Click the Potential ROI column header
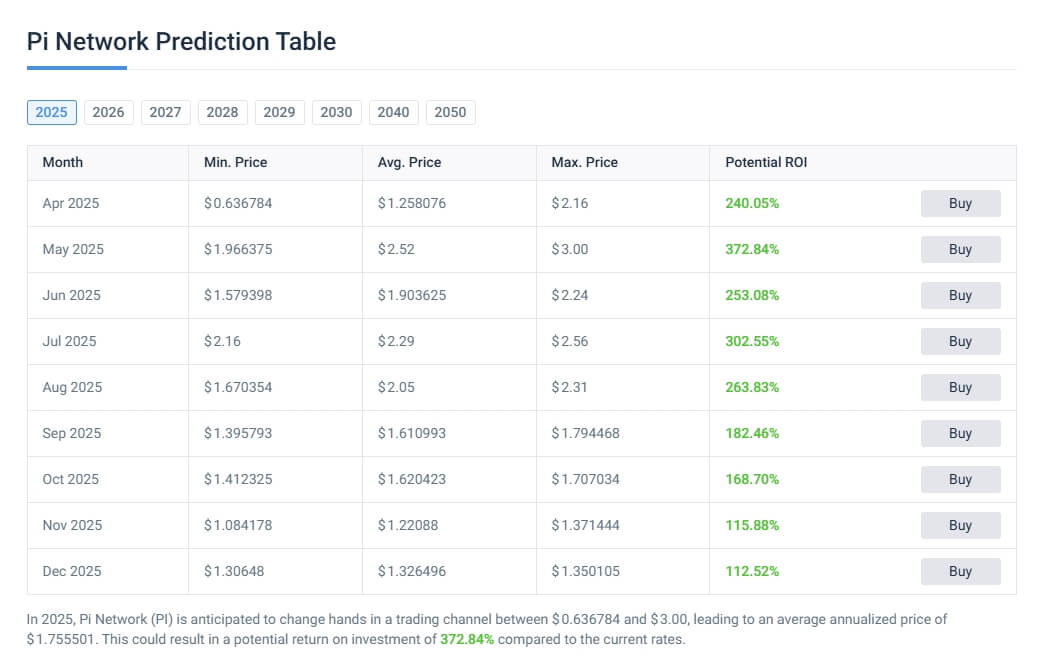1046x665 pixels. (x=766, y=162)
